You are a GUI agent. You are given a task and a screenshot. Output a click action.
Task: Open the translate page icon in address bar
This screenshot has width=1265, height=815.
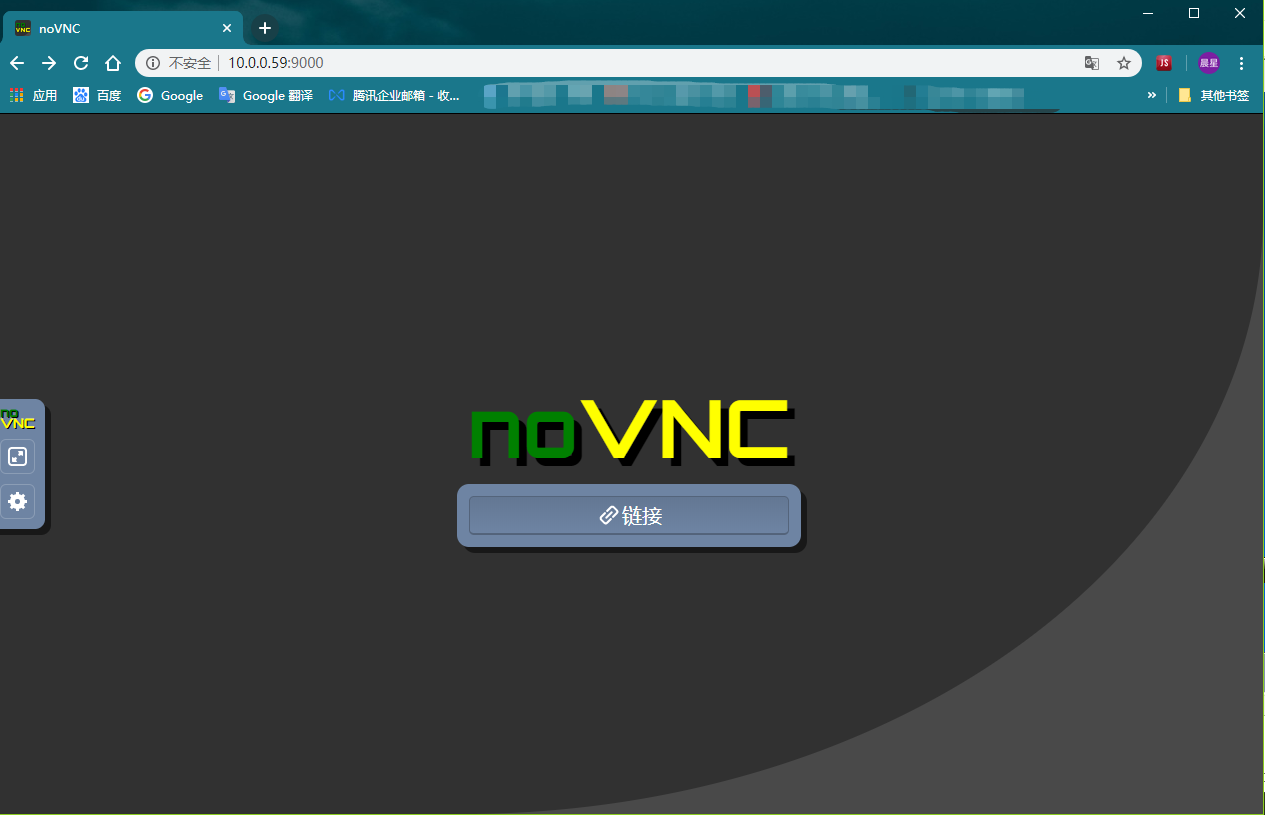pyautogui.click(x=1092, y=63)
